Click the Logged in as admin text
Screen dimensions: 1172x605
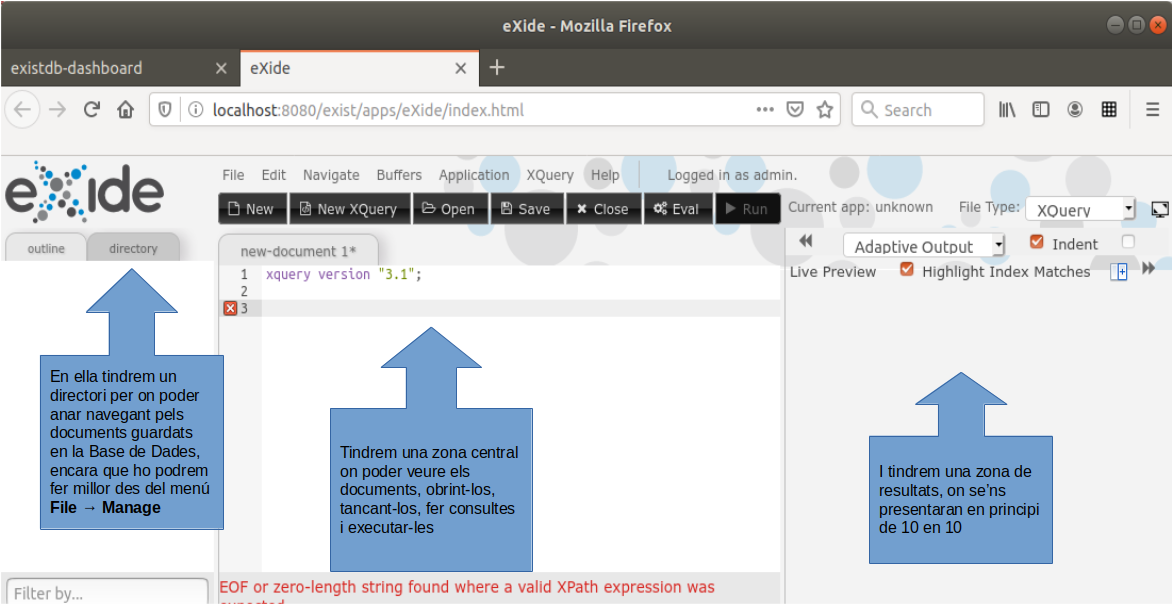(732, 175)
